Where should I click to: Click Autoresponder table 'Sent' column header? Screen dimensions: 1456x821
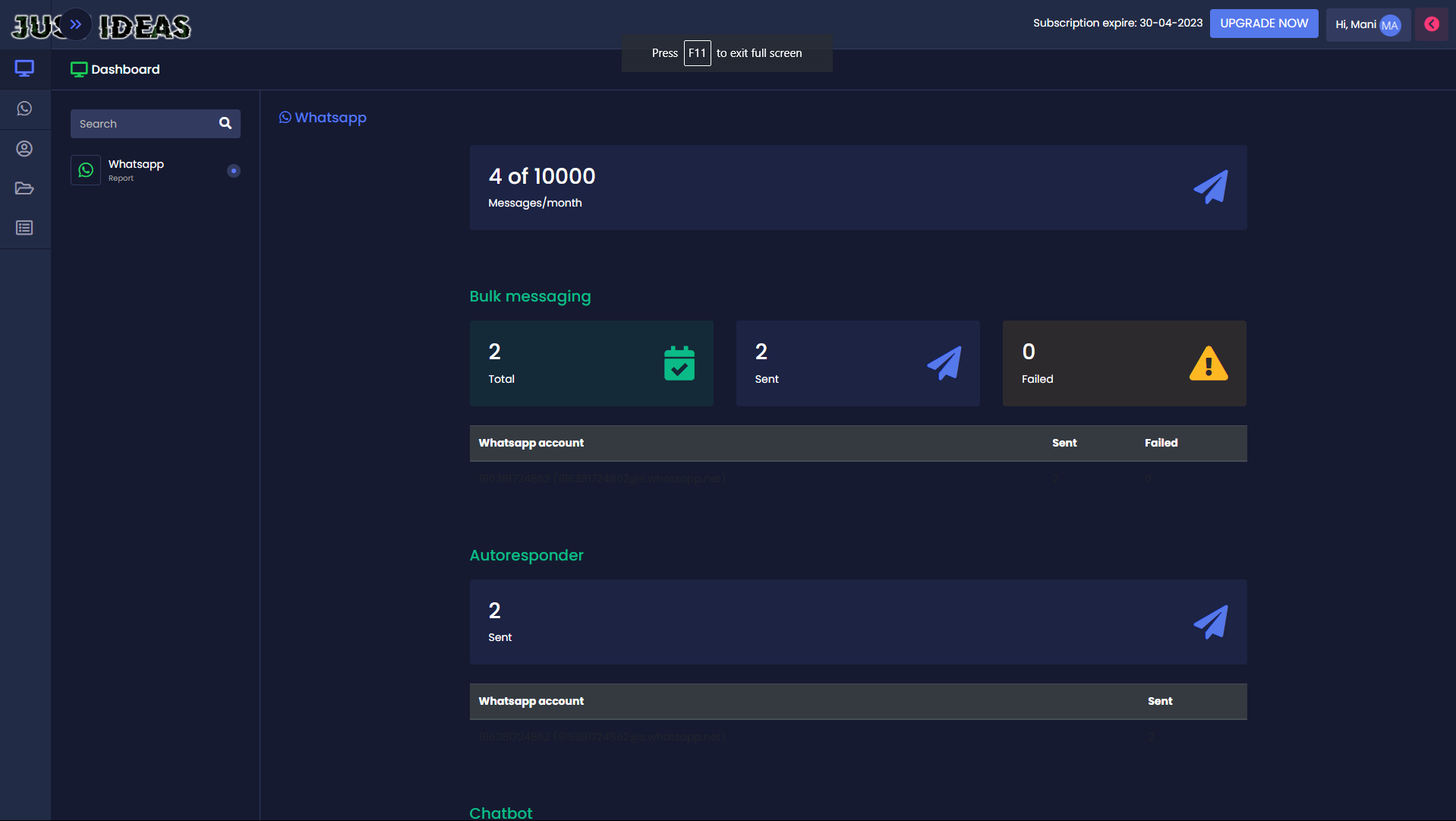coord(1160,701)
